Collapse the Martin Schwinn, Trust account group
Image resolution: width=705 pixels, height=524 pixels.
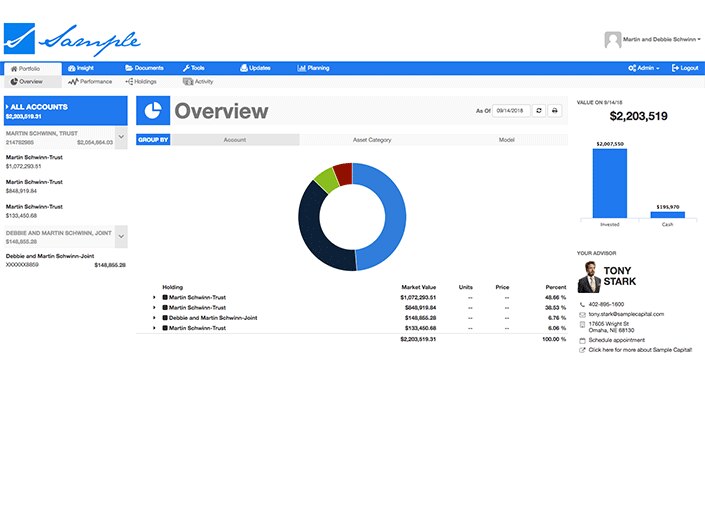[121, 137]
